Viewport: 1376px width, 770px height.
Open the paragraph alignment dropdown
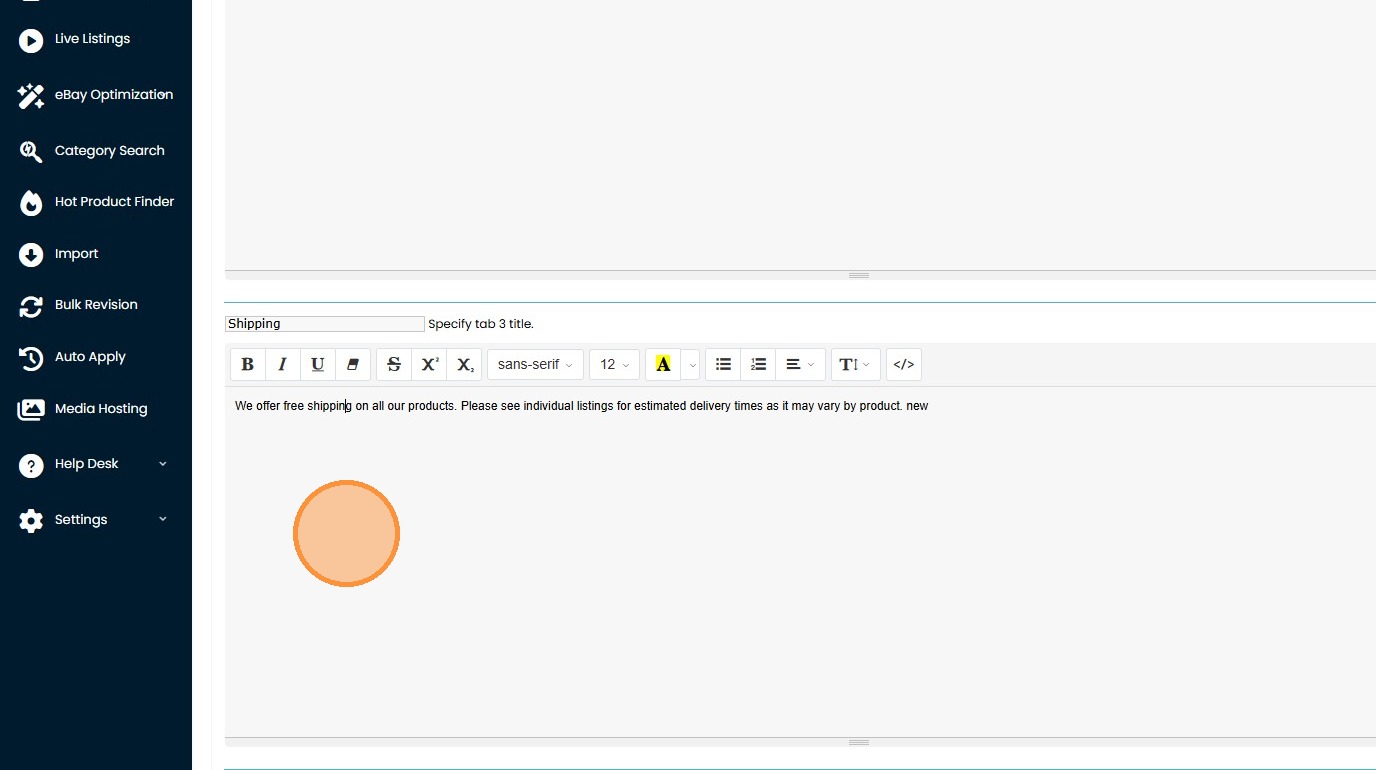pos(800,365)
